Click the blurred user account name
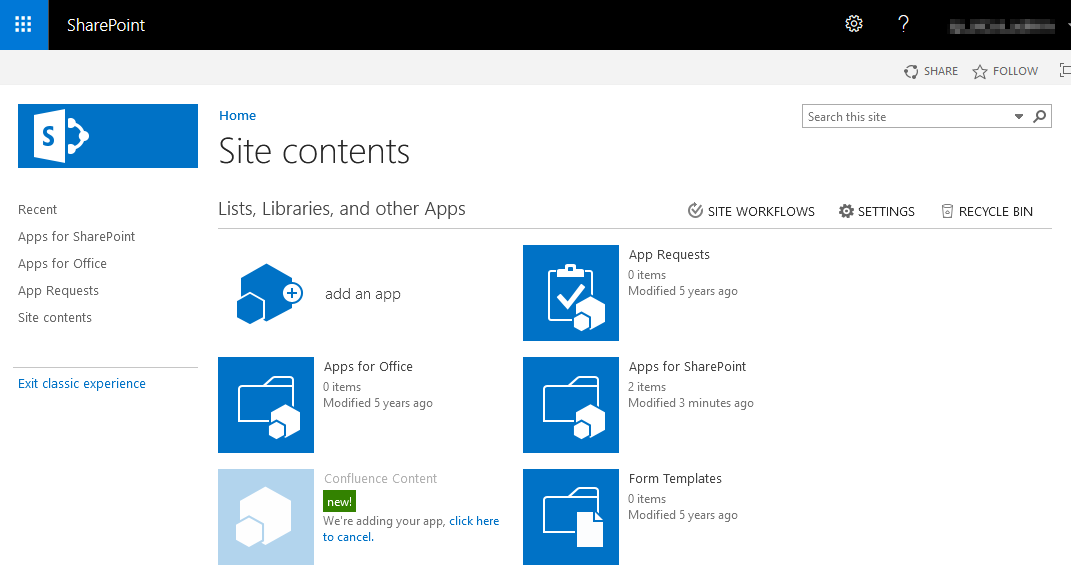The image size is (1071, 575). 1002,26
